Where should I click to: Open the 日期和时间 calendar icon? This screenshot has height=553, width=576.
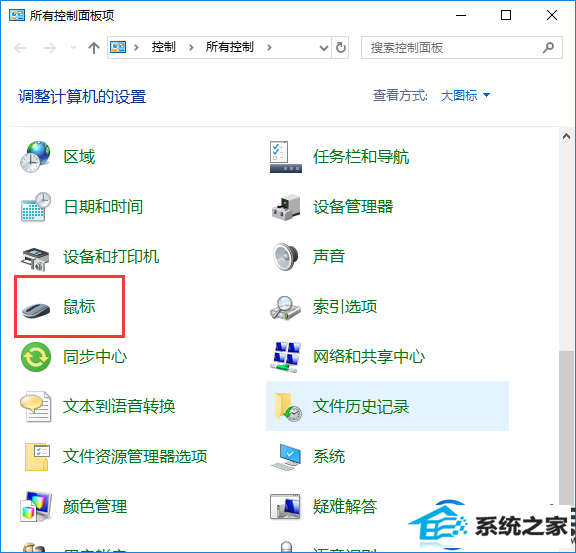coord(36,207)
